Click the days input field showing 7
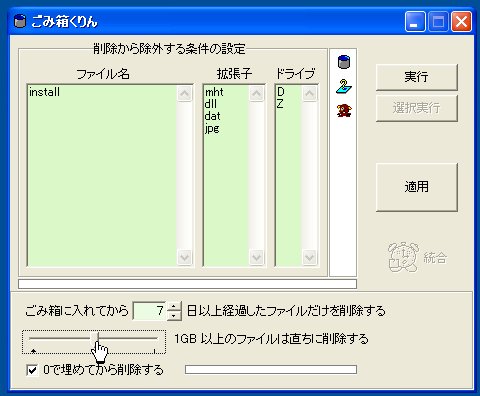 pyautogui.click(x=150, y=311)
